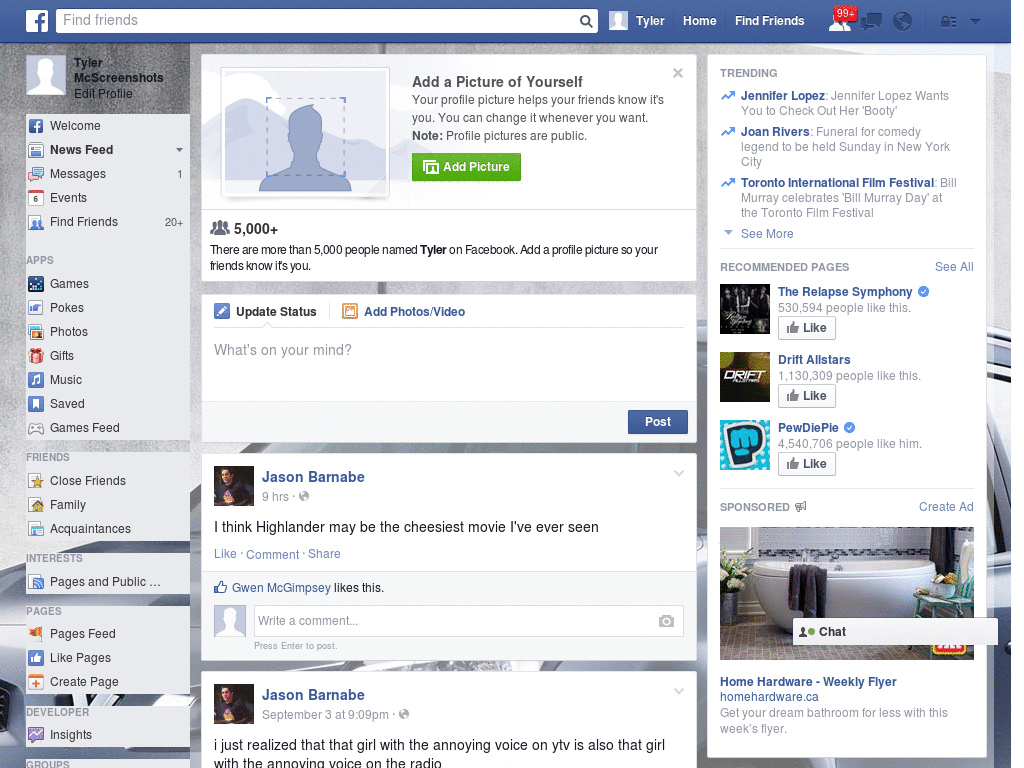Click the Photos icon in sidebar

(36, 332)
